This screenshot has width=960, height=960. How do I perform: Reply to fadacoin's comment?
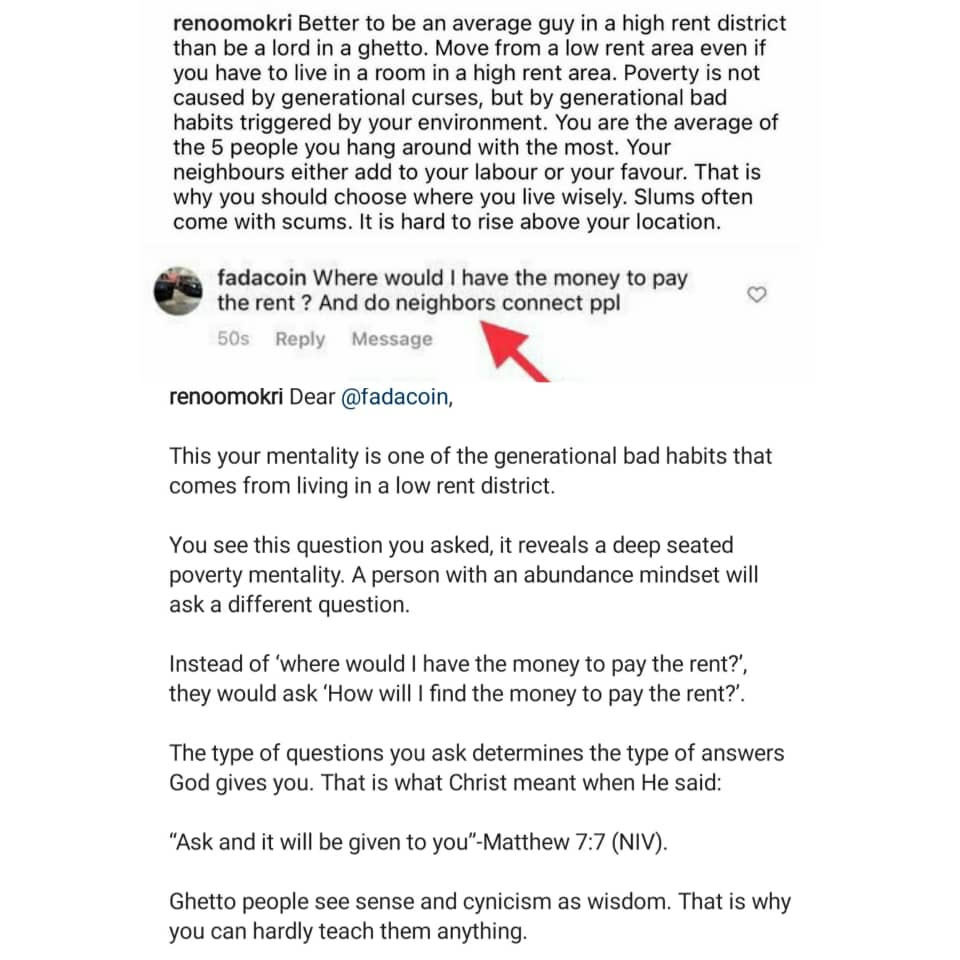tap(300, 339)
